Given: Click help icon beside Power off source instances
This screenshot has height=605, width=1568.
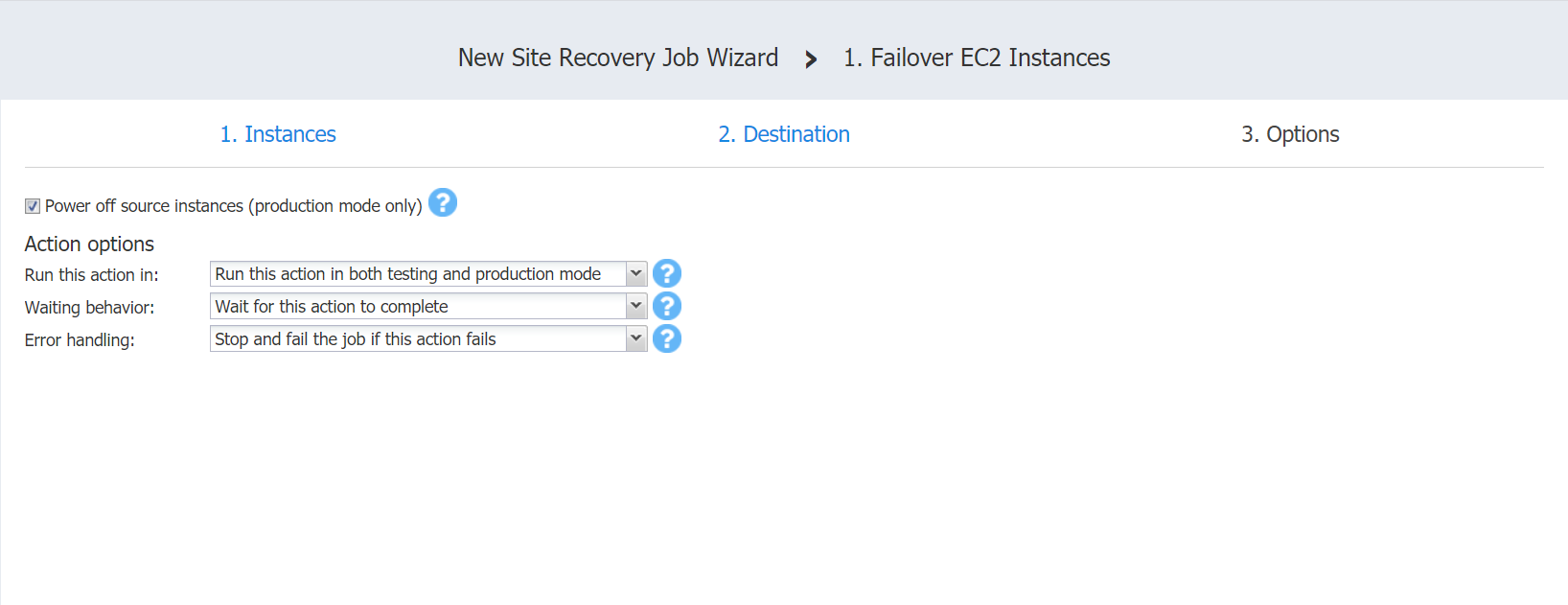Looking at the screenshot, I should (x=442, y=203).
